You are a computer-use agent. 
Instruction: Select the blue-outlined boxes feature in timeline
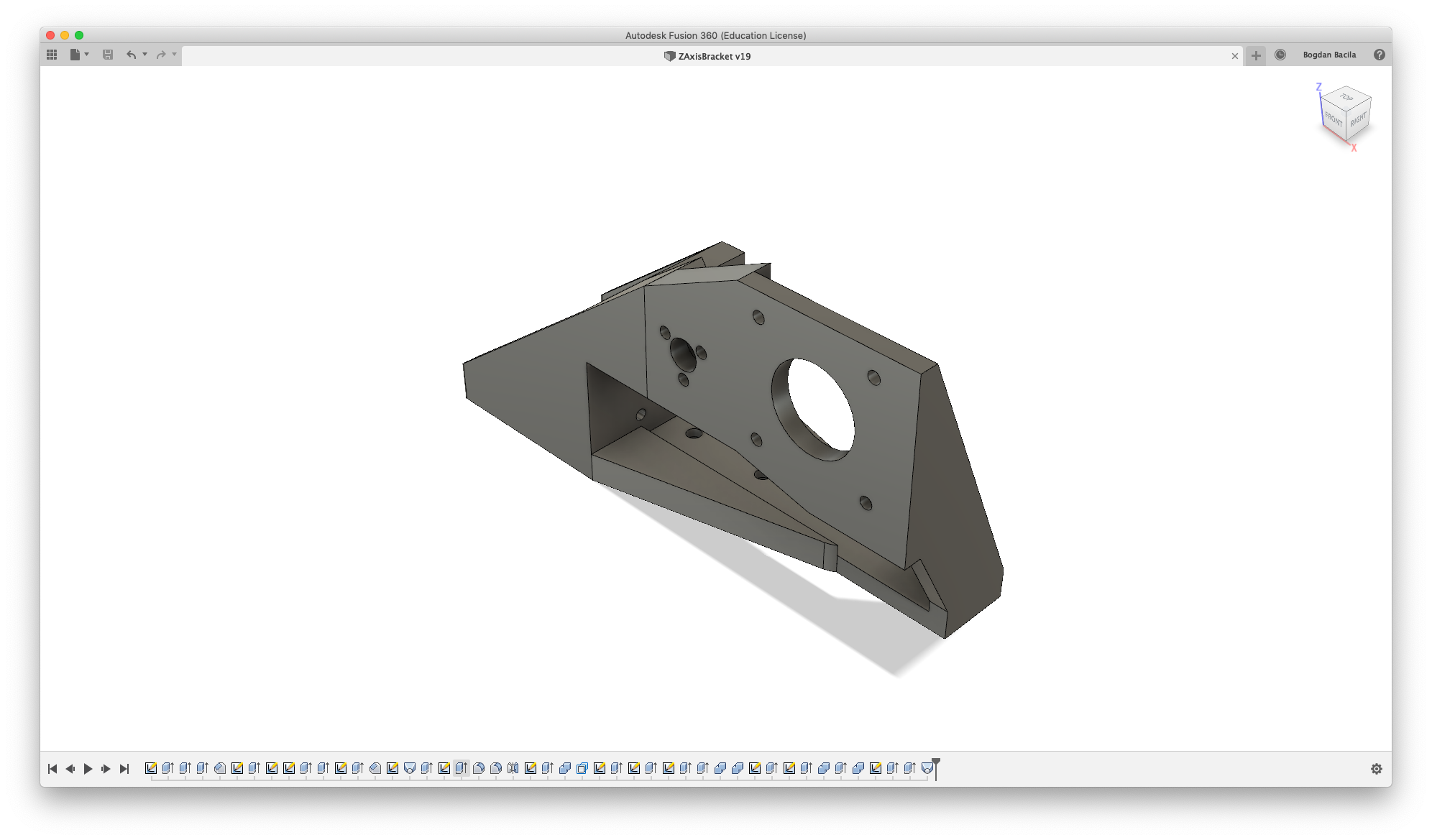click(x=582, y=768)
